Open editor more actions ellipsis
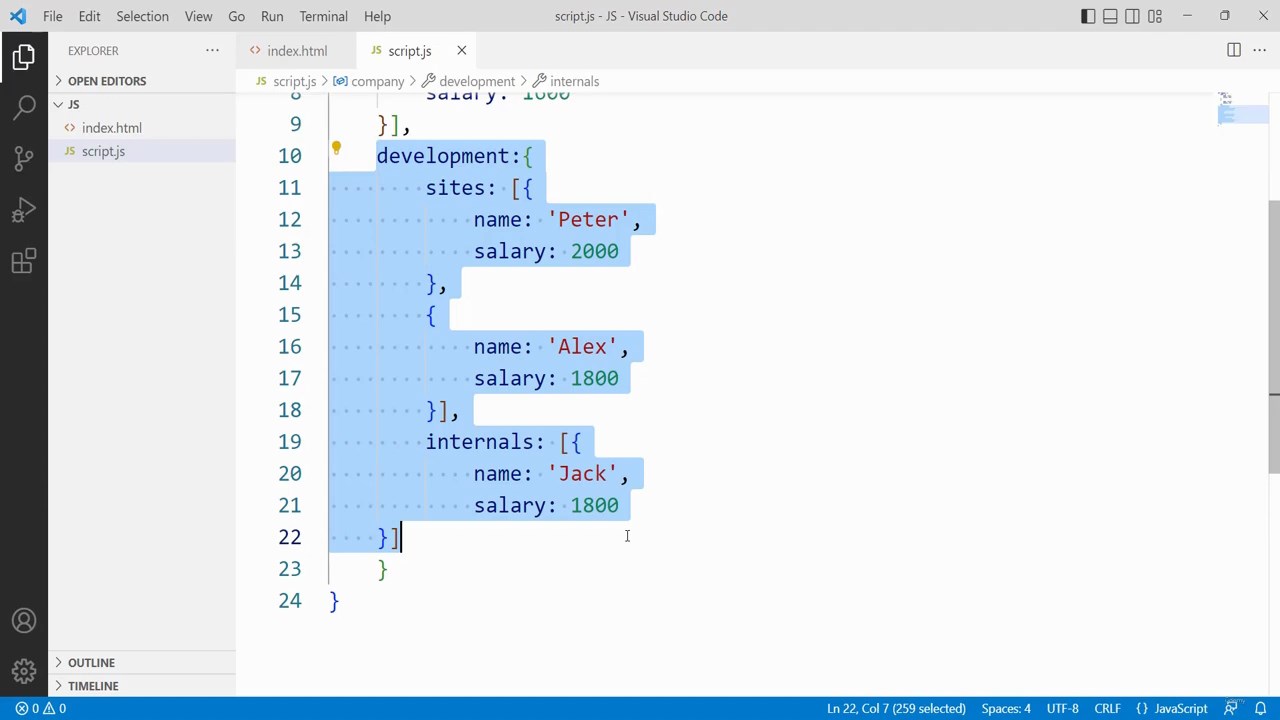 [1260, 50]
